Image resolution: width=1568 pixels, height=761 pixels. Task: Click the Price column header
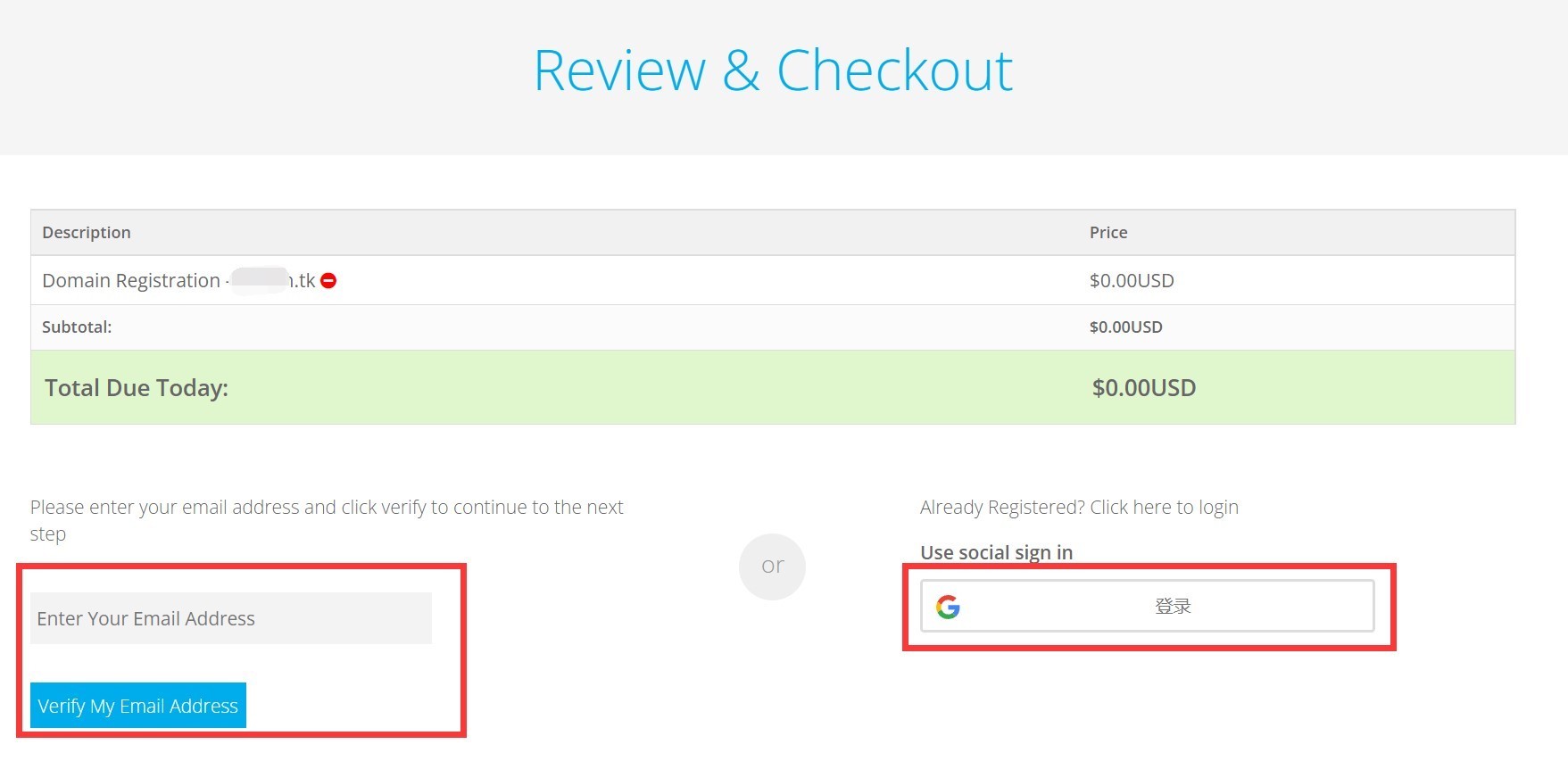[1108, 232]
